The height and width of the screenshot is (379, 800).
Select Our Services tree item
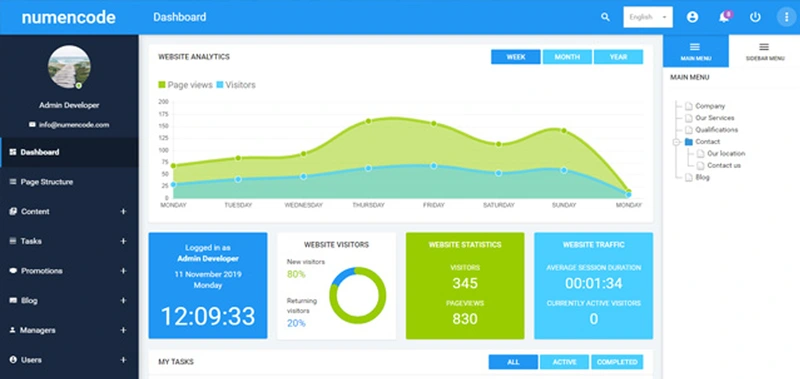(715, 118)
